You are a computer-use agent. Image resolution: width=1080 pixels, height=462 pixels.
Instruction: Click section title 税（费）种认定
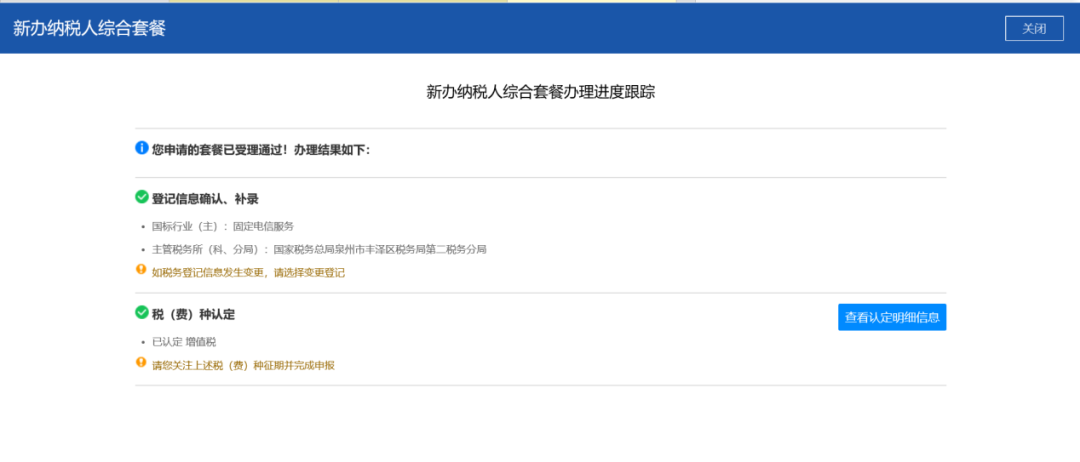coord(194,315)
